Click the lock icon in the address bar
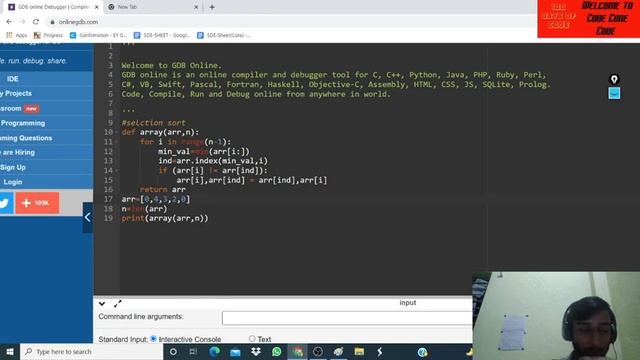Viewport: 640px width, 360px height. (x=52, y=22)
